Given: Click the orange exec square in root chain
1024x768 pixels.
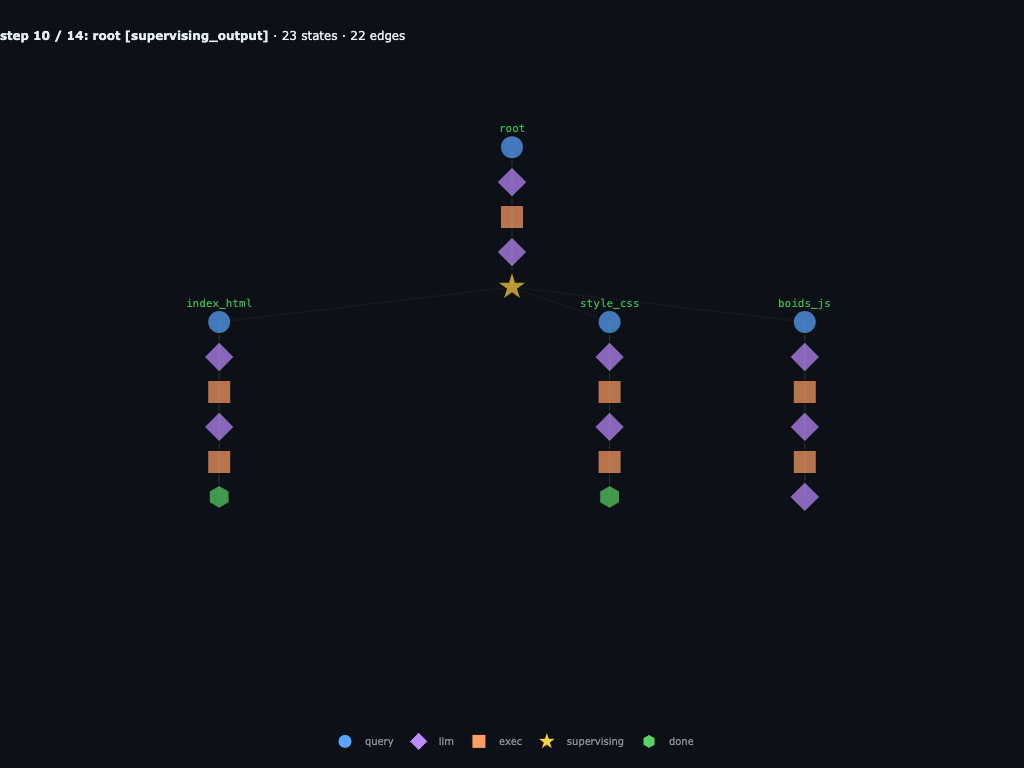Looking at the screenshot, I should coord(512,217).
